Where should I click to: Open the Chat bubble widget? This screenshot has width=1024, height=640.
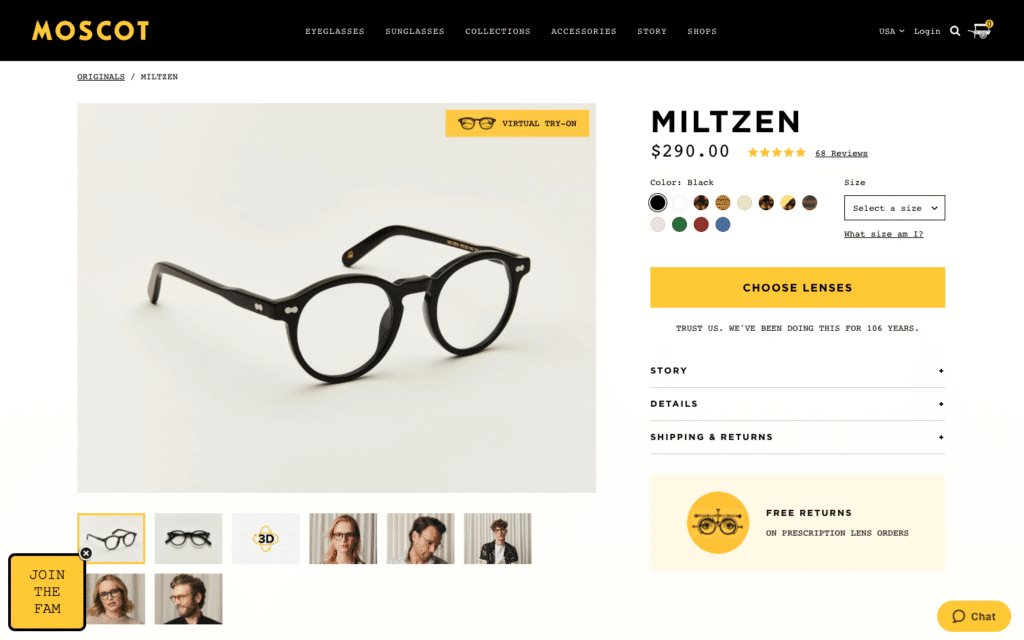coord(974,616)
